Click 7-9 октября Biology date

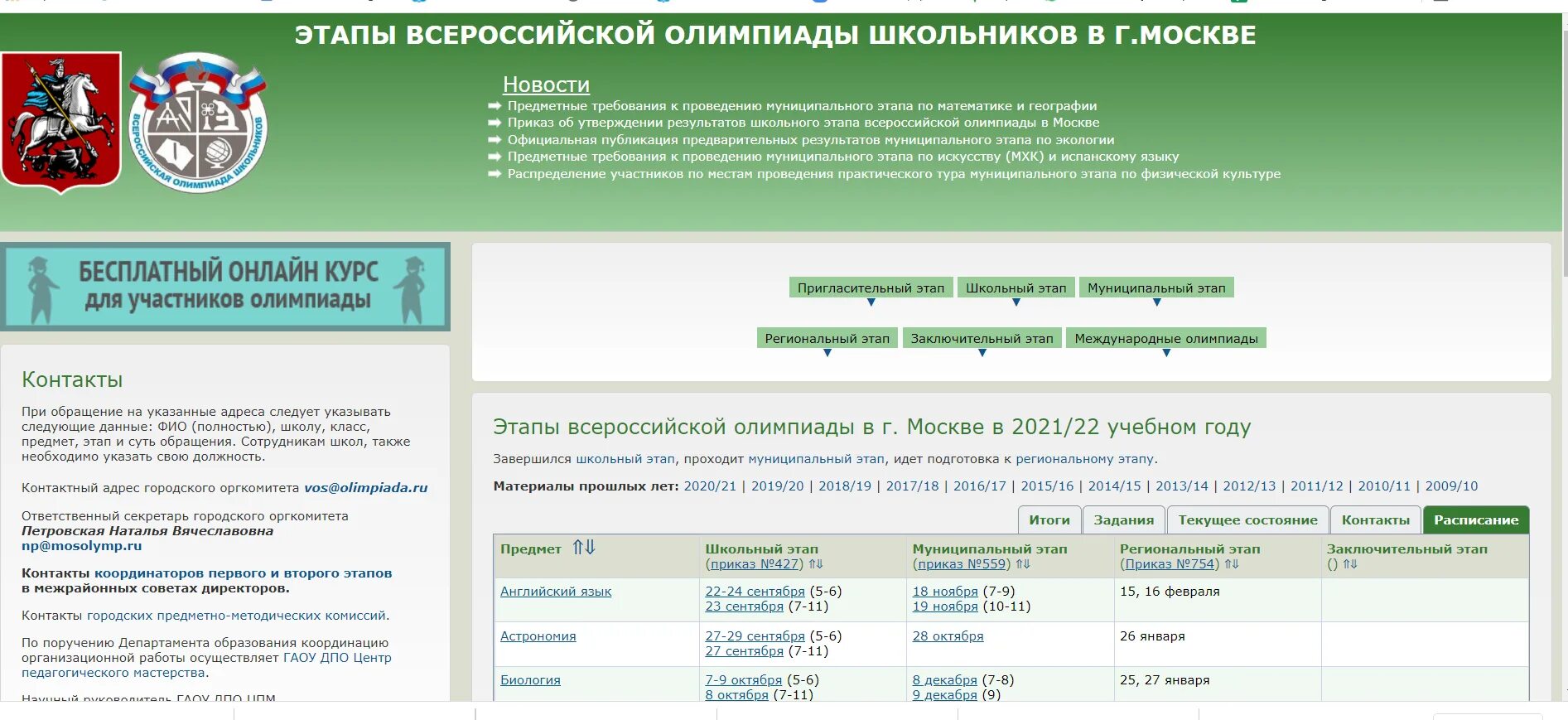click(x=743, y=680)
